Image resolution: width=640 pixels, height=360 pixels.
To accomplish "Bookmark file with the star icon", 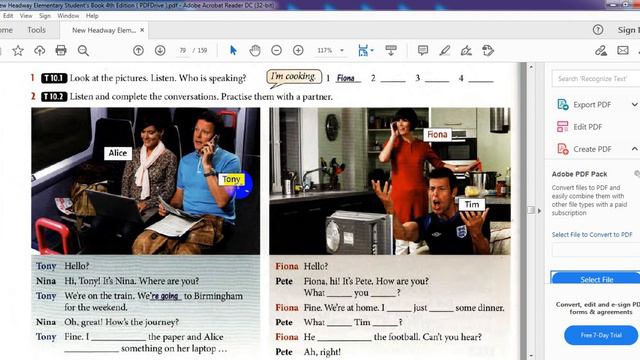I will [18, 51].
